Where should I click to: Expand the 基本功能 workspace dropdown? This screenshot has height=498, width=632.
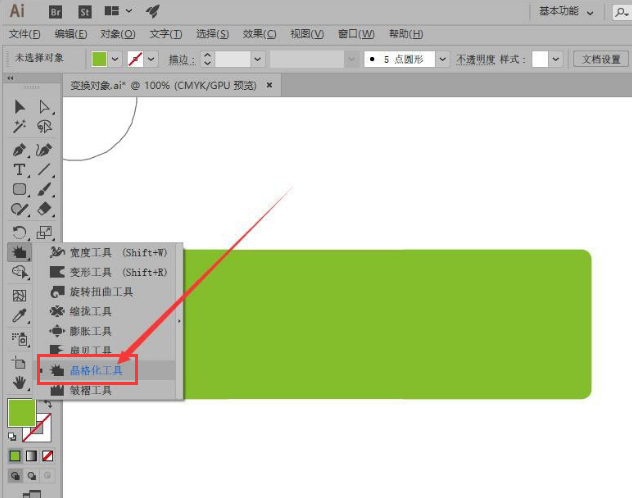coord(566,11)
